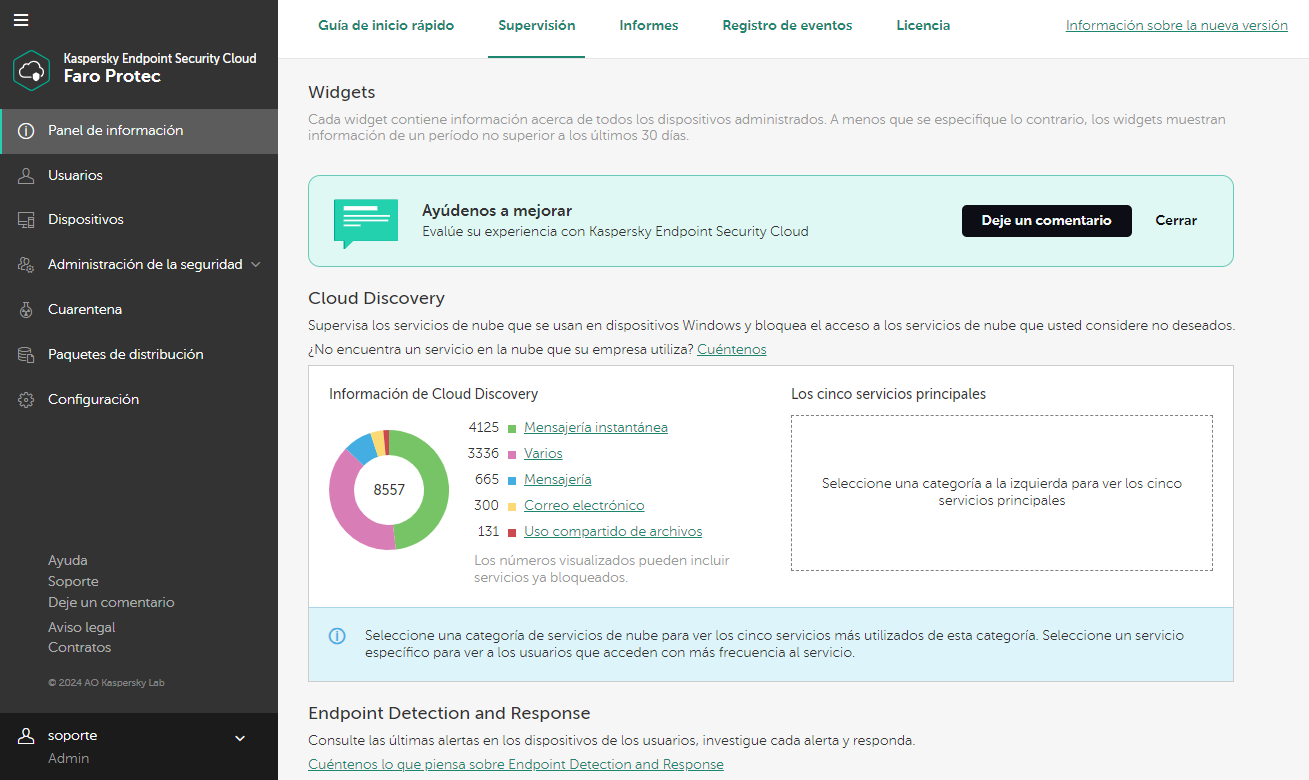
Task: Click the 665 count value
Action: click(x=487, y=480)
